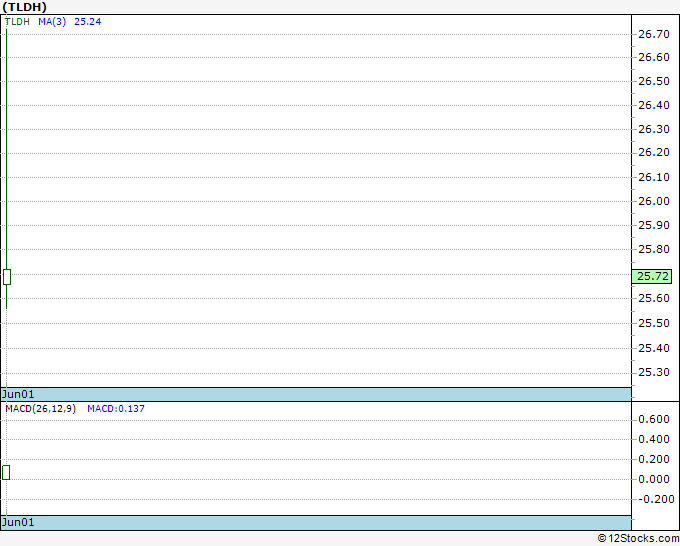Click the MACD:0.137 value label
Viewport: 680px width, 546px height.
coord(116,409)
